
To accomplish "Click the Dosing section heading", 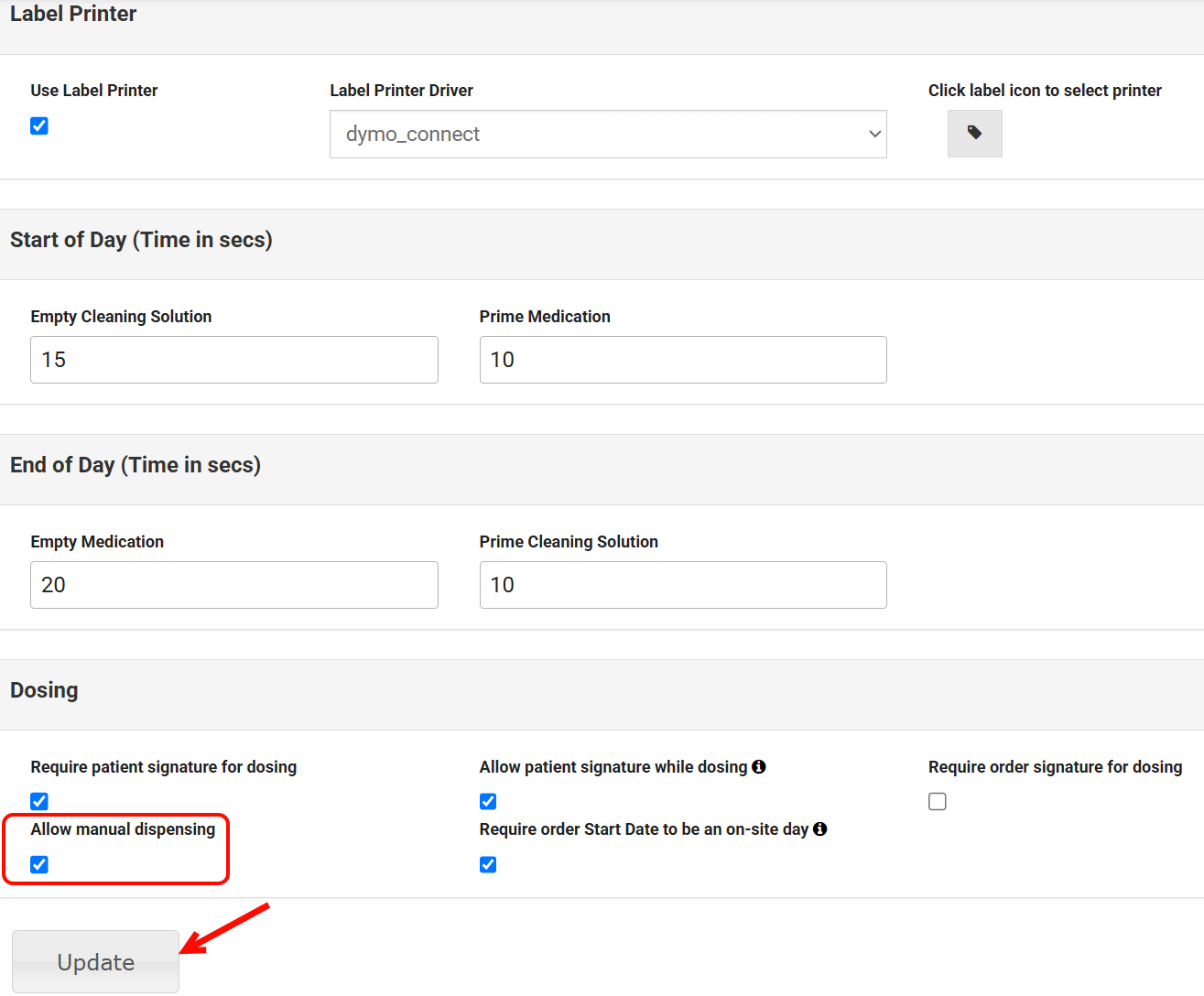I will 44,690.
